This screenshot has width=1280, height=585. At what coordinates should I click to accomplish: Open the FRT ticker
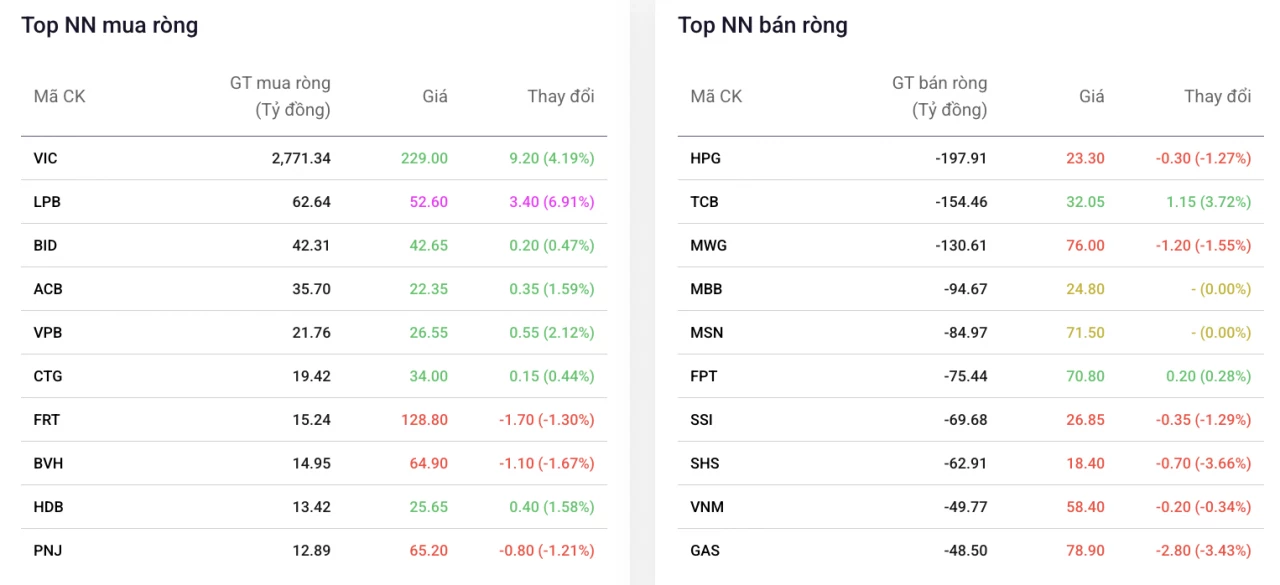coord(46,420)
